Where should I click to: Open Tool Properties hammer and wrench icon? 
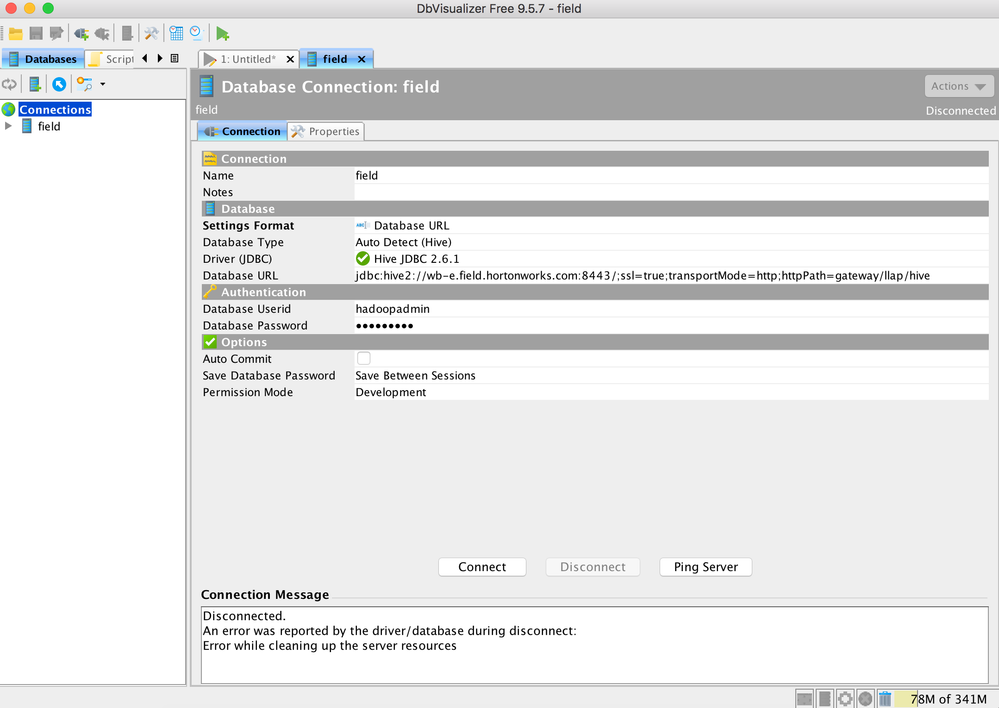(x=151, y=33)
